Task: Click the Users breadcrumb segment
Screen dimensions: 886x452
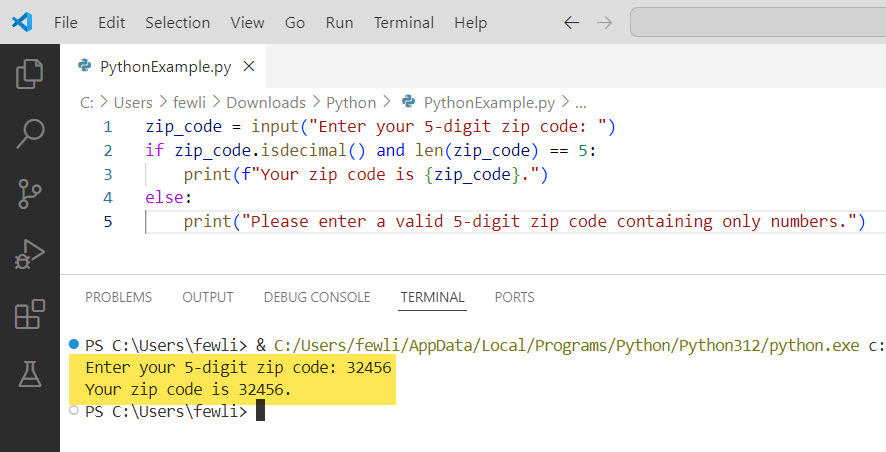Action: coord(133,103)
